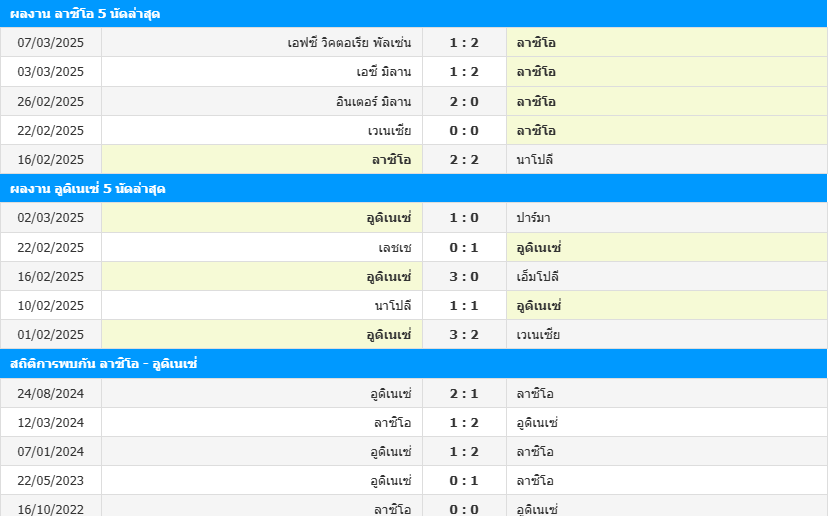Click the 07/03/2025 match date
The image size is (828, 516).
[51, 43]
